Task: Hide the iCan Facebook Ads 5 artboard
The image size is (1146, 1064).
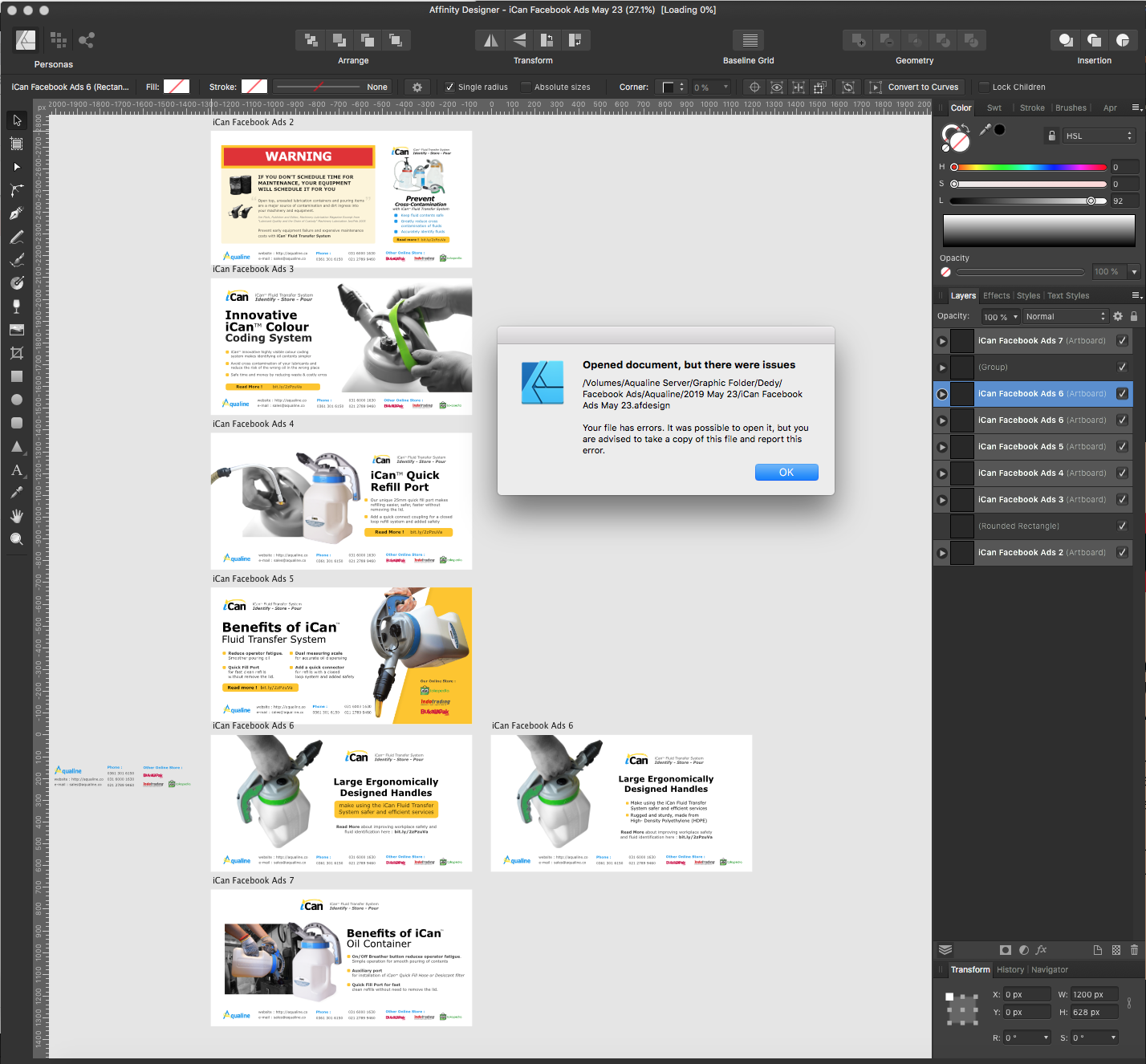Action: (1122, 447)
